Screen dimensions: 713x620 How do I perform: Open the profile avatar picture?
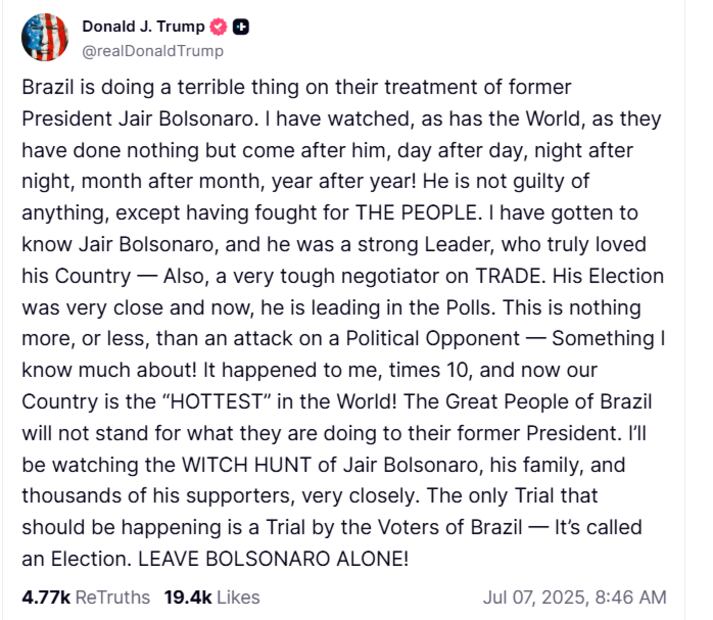(x=44, y=38)
